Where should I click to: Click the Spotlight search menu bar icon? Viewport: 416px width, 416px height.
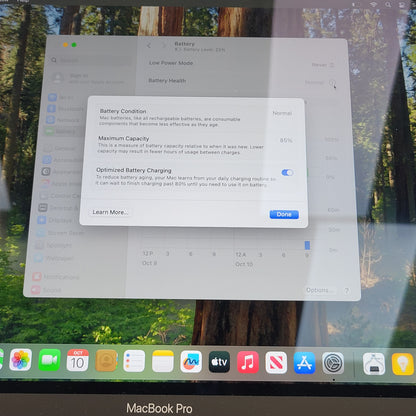point(388,5)
